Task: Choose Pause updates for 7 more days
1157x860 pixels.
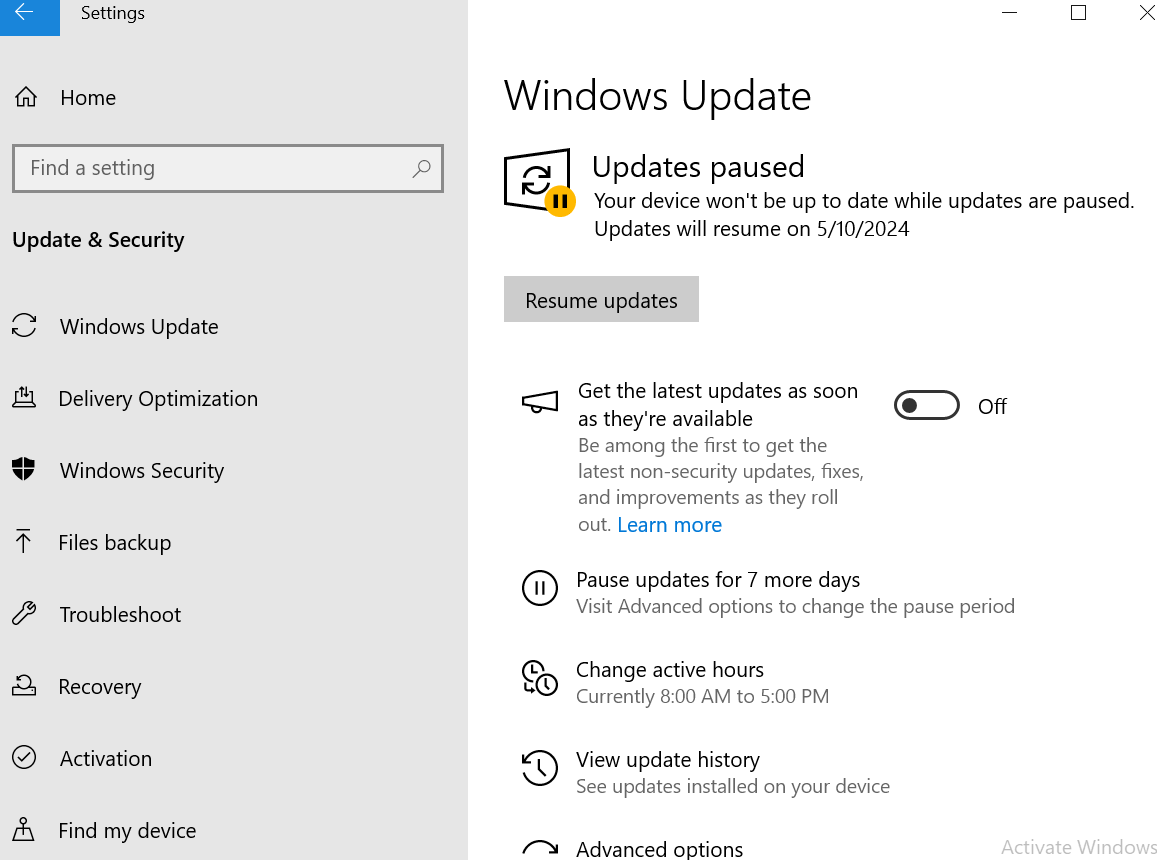Action: coord(718,580)
